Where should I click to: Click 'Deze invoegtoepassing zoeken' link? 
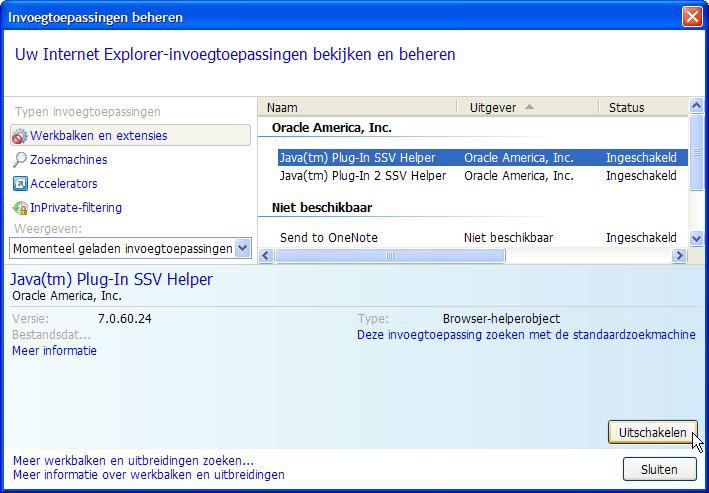click(x=526, y=335)
